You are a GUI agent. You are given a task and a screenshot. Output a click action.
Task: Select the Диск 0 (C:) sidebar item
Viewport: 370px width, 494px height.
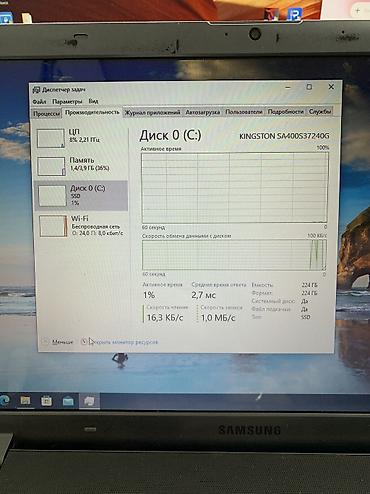81,196
